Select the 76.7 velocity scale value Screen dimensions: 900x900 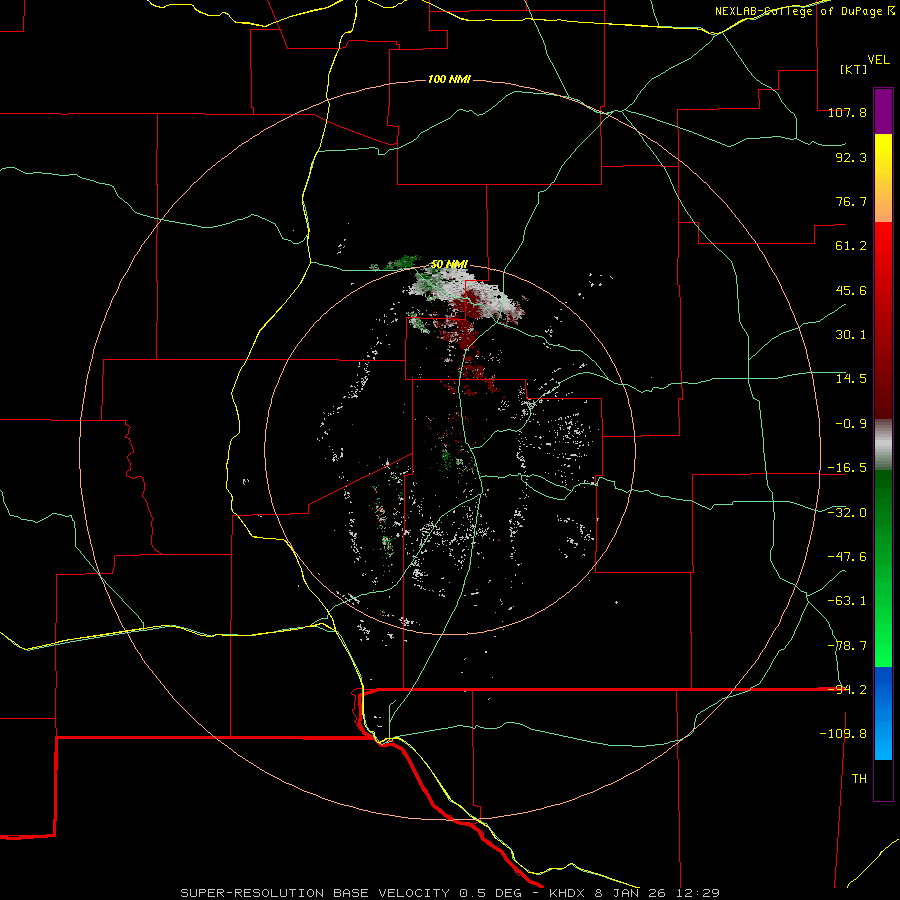[x=851, y=201]
